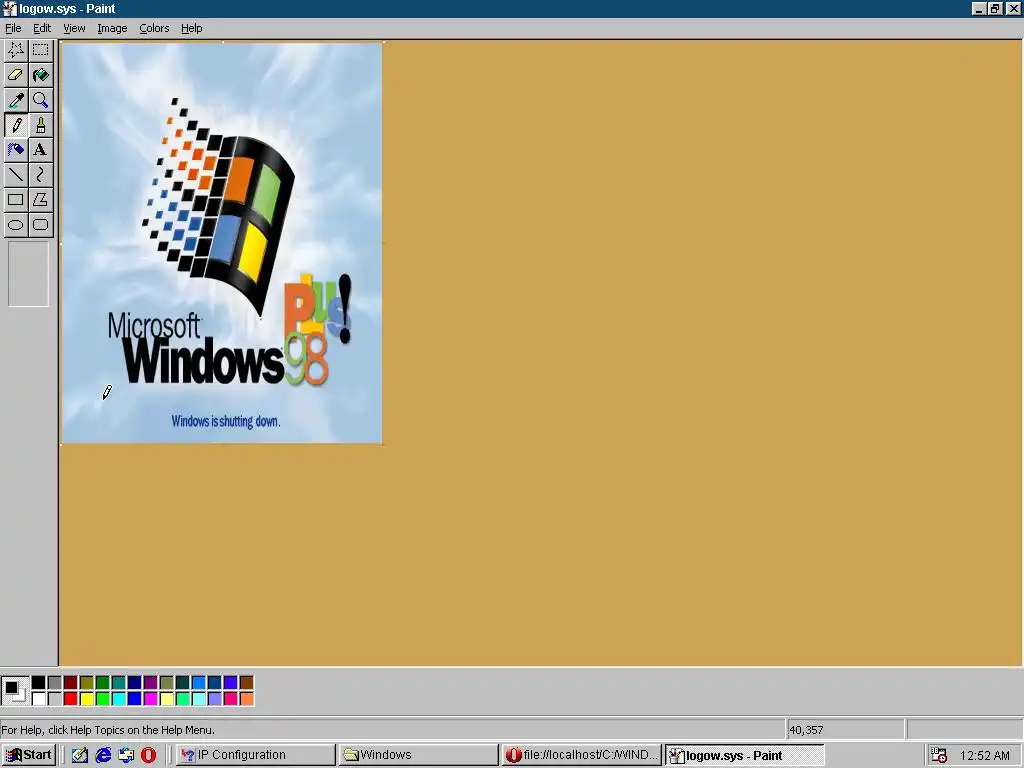Screen dimensions: 1024x768
Task: Pick the bright green color swatch
Action: coord(103,699)
